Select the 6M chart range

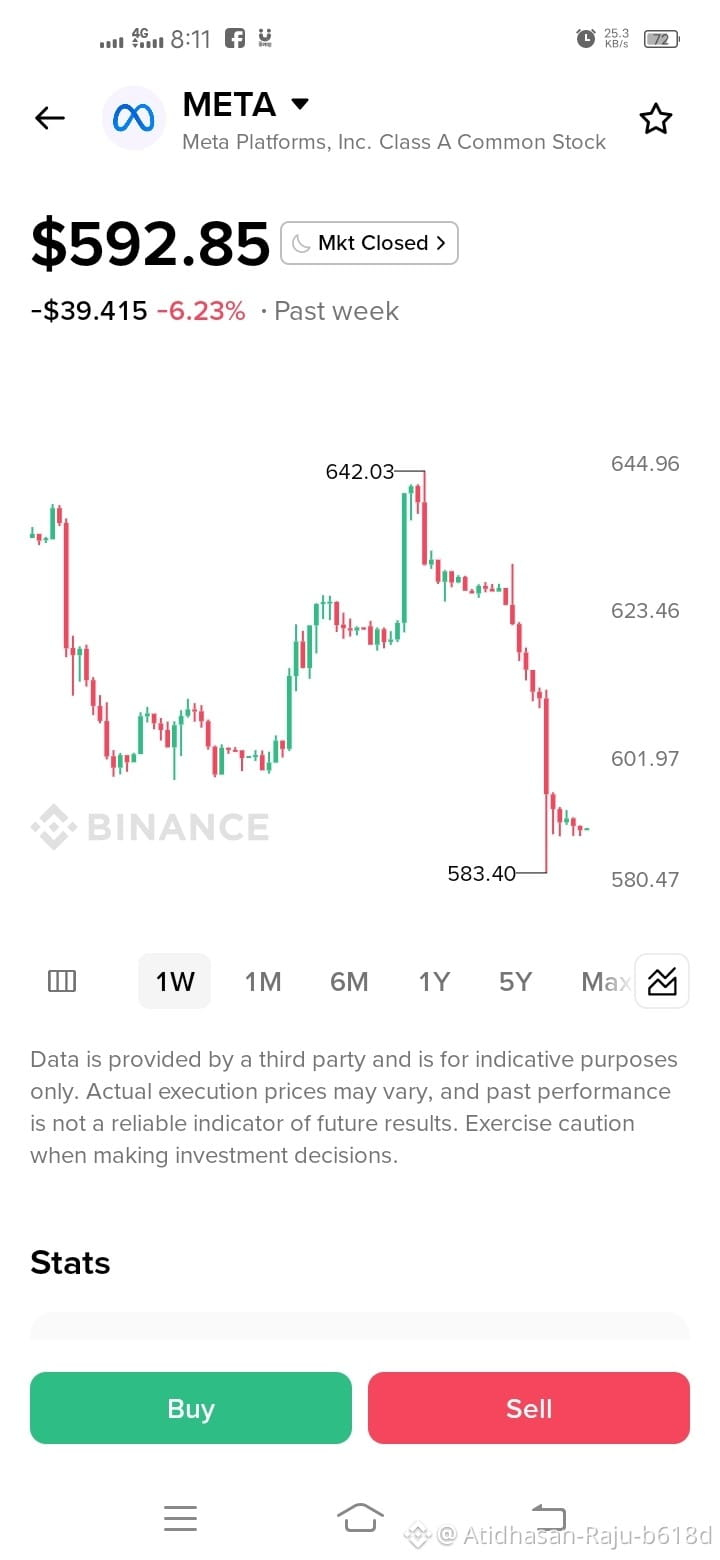click(x=349, y=981)
